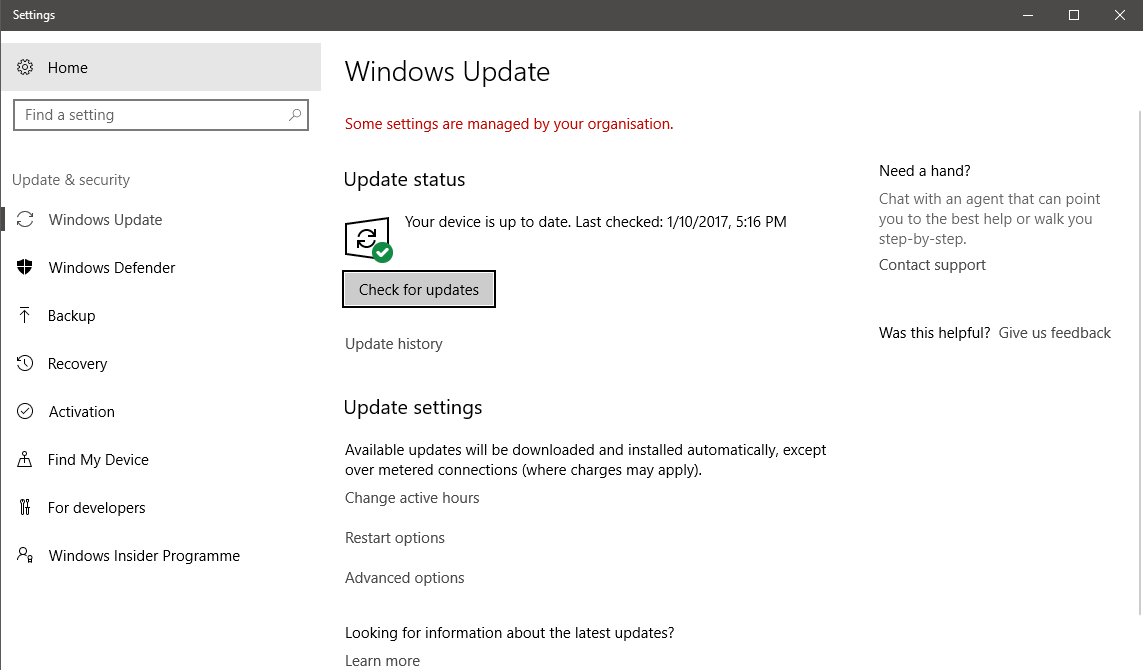Minimize the Settings window
Screen dimensions: 1143x670
pyautogui.click(x=1028, y=15)
